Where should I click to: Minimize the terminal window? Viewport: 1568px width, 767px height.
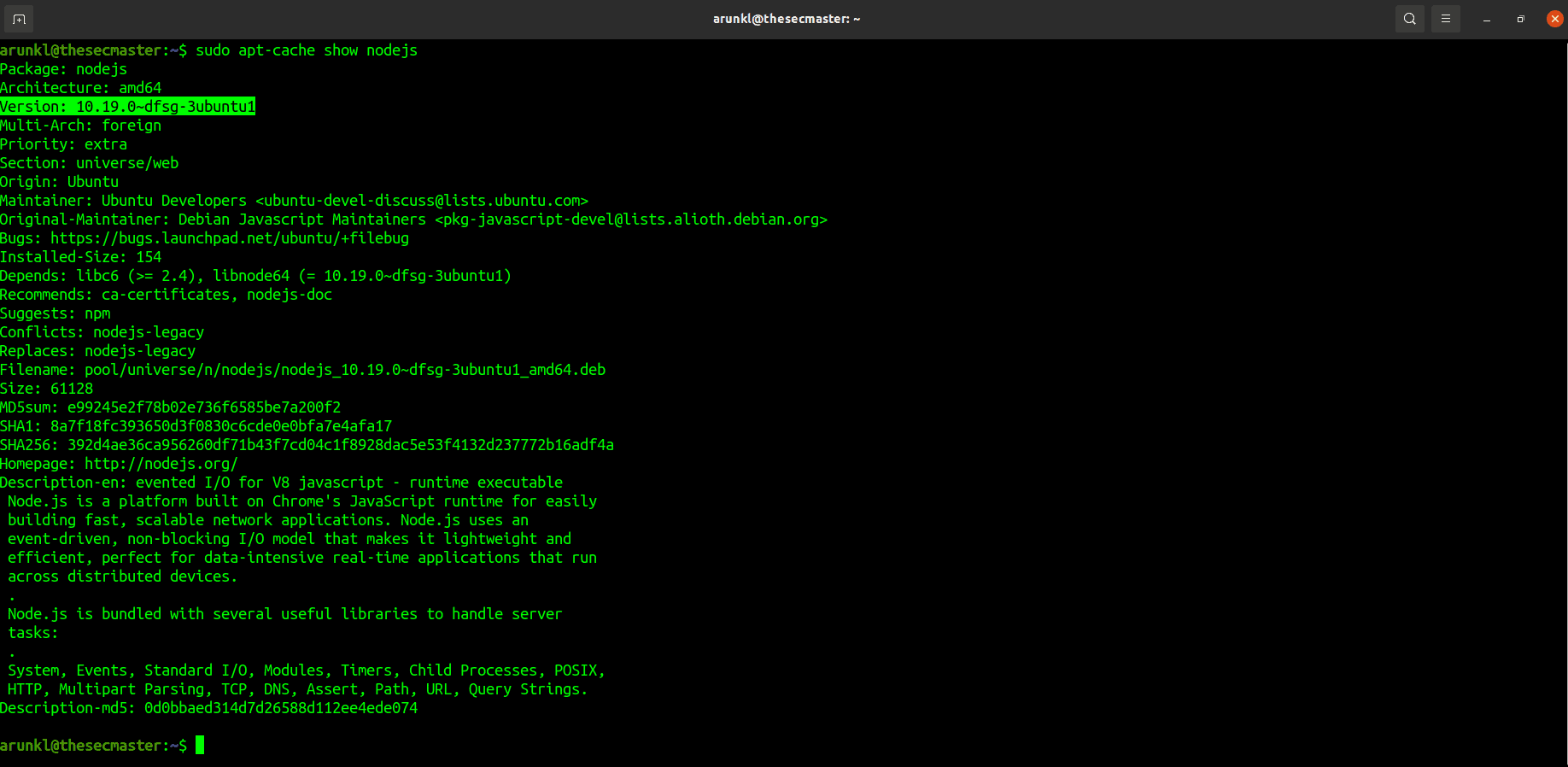pyautogui.click(x=1487, y=19)
